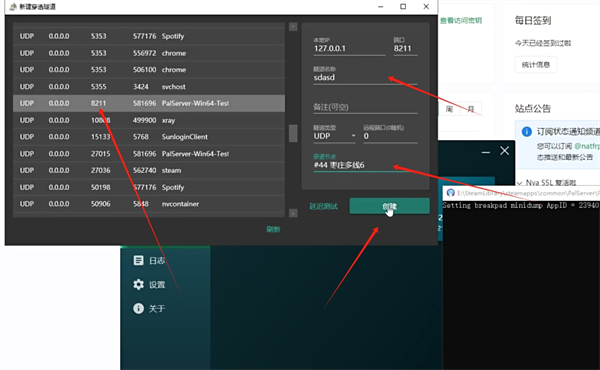
Task: Select the nvcontainer row on port 50906
Action: [149, 204]
